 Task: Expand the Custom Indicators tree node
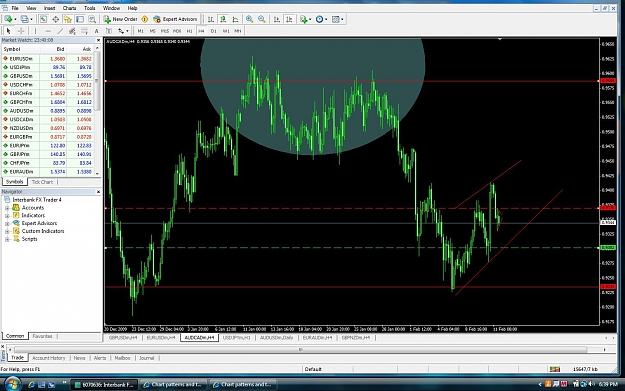(x=7, y=231)
